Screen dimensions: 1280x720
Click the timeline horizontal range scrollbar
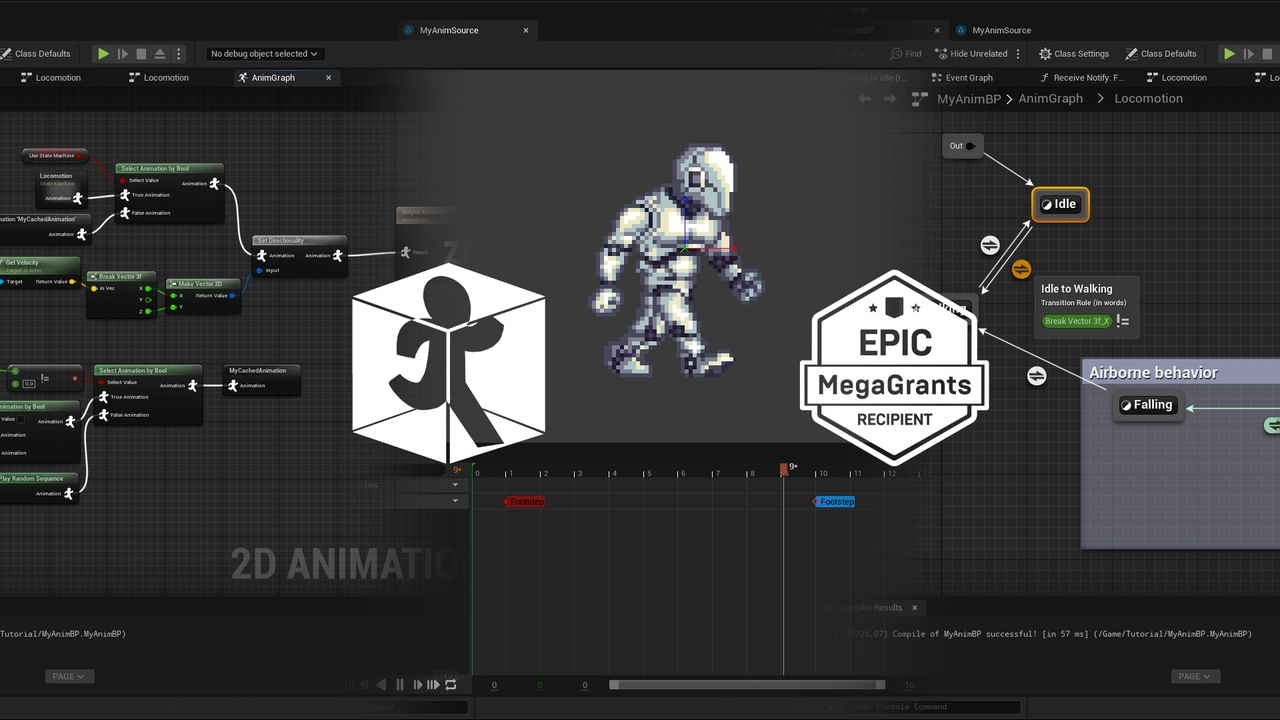coord(747,685)
